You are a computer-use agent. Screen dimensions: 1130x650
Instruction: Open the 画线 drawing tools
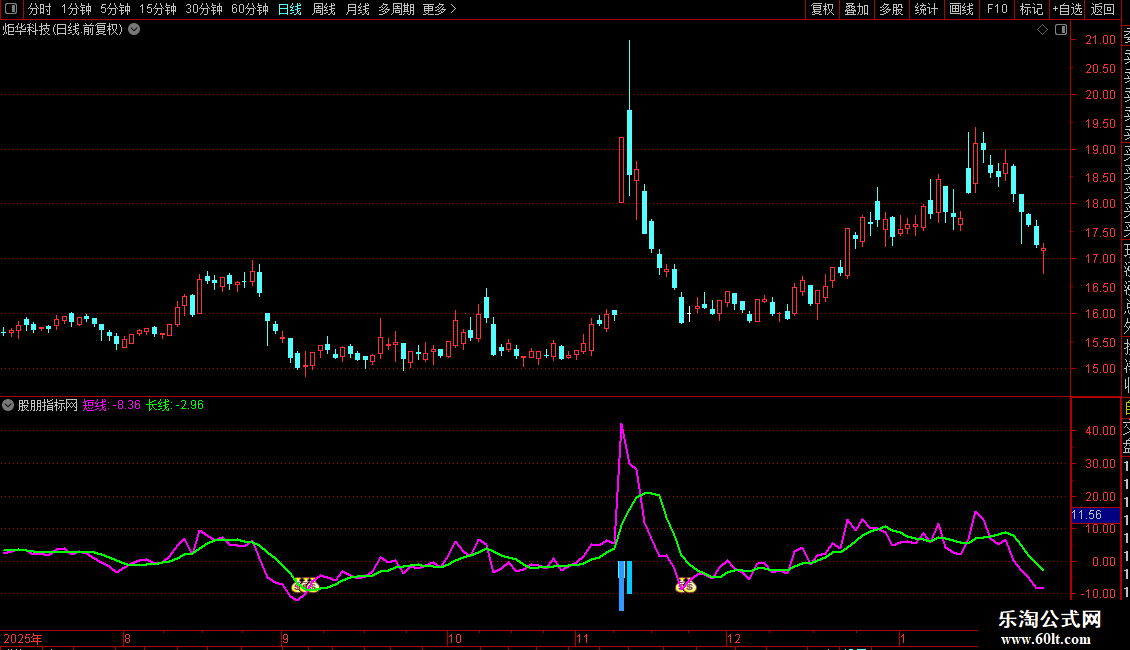[961, 9]
